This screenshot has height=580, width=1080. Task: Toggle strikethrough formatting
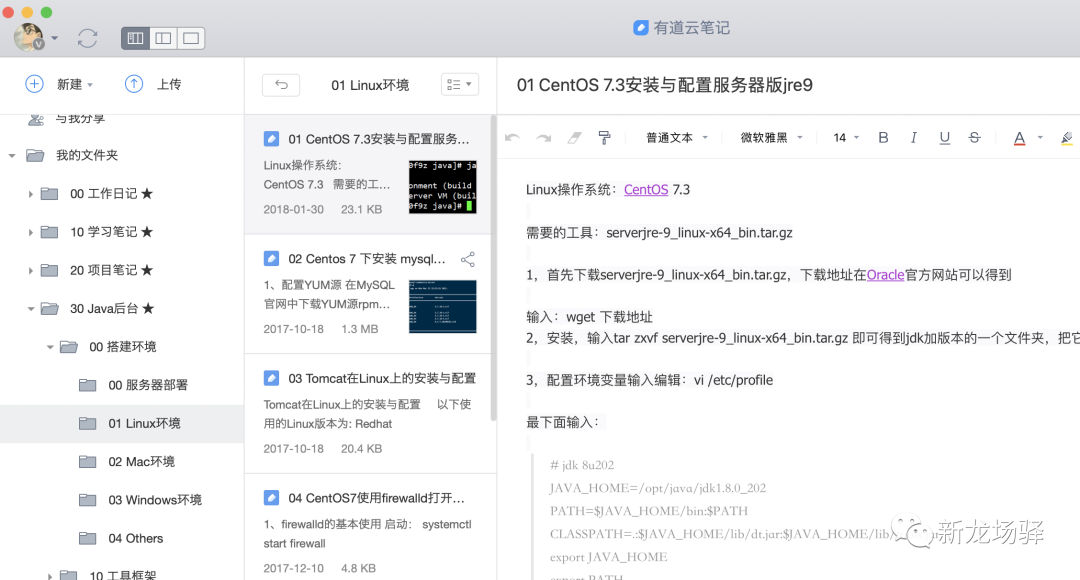click(974, 138)
